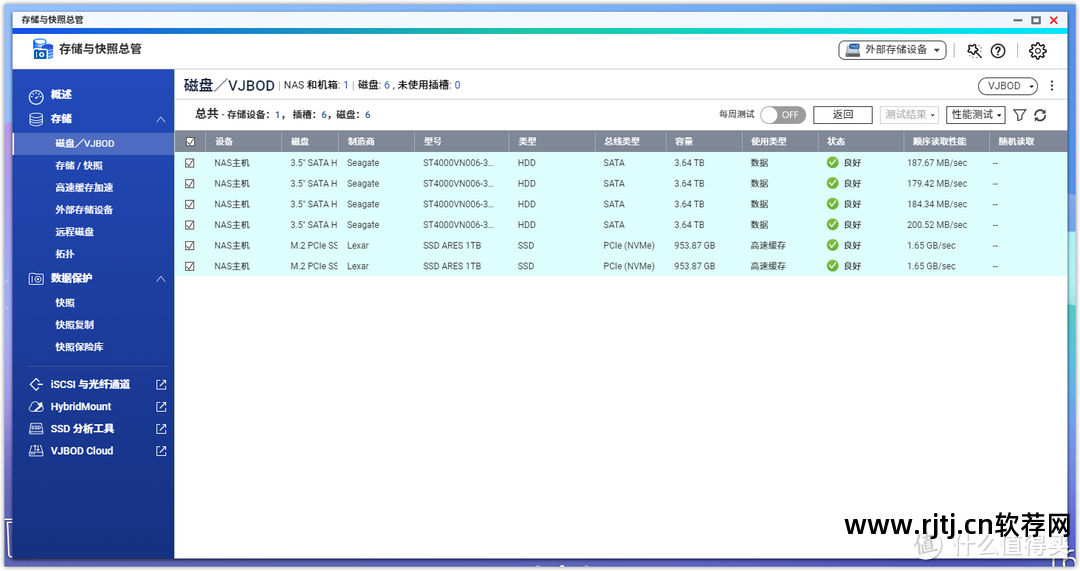Screen dimensions: 1080x571
Task: Uncheck disk row with 187.67 MB/sec
Action: click(x=190, y=163)
